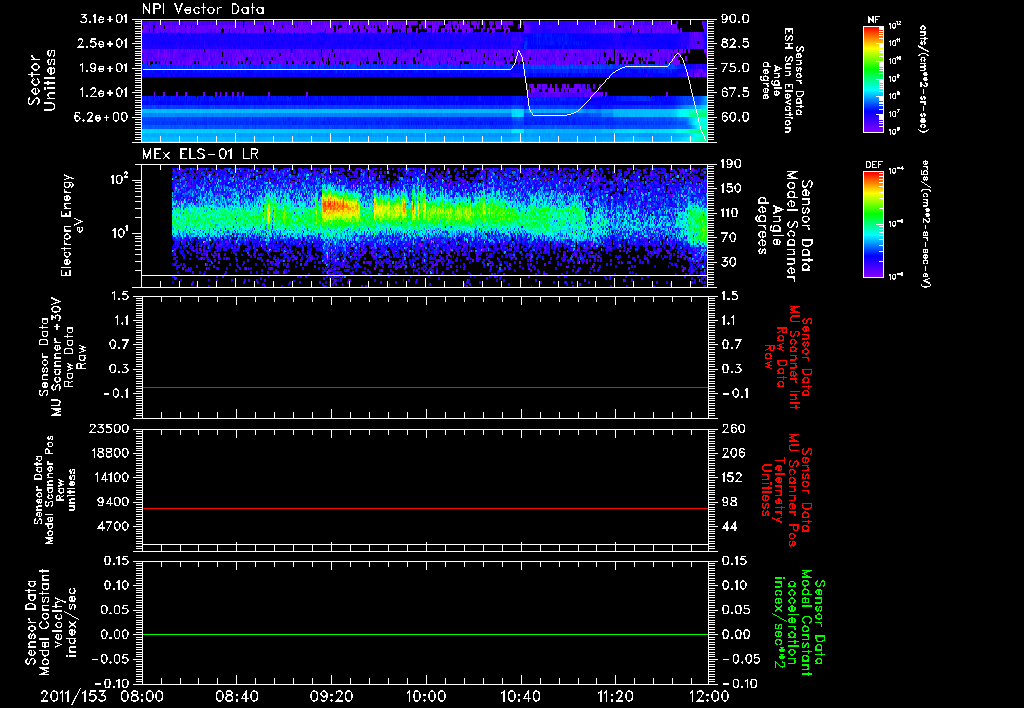The height and width of the screenshot is (708, 1024).
Task: Click the "10:40" time axis label
Action: 520,696
